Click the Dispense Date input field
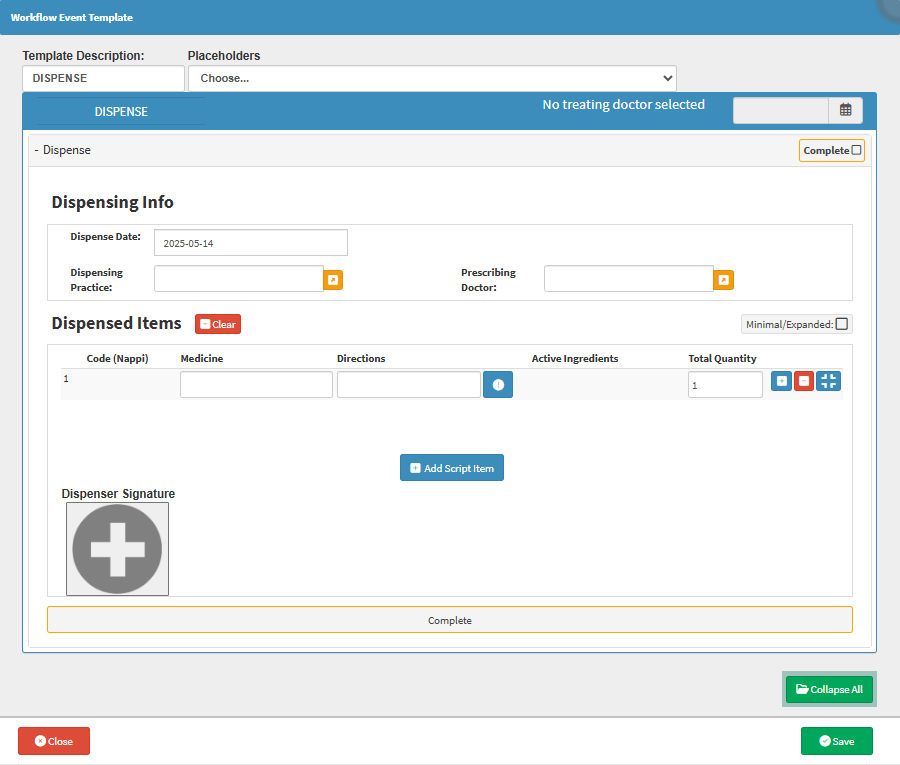 [x=250, y=243]
